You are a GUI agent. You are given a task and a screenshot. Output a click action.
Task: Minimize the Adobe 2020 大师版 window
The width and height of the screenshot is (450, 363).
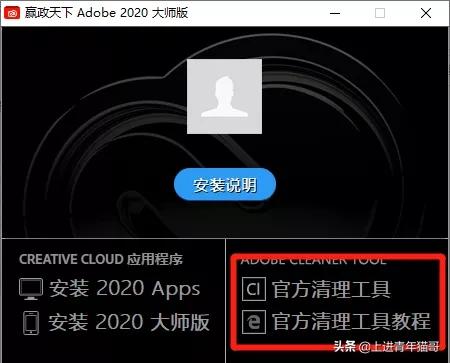(x=335, y=13)
